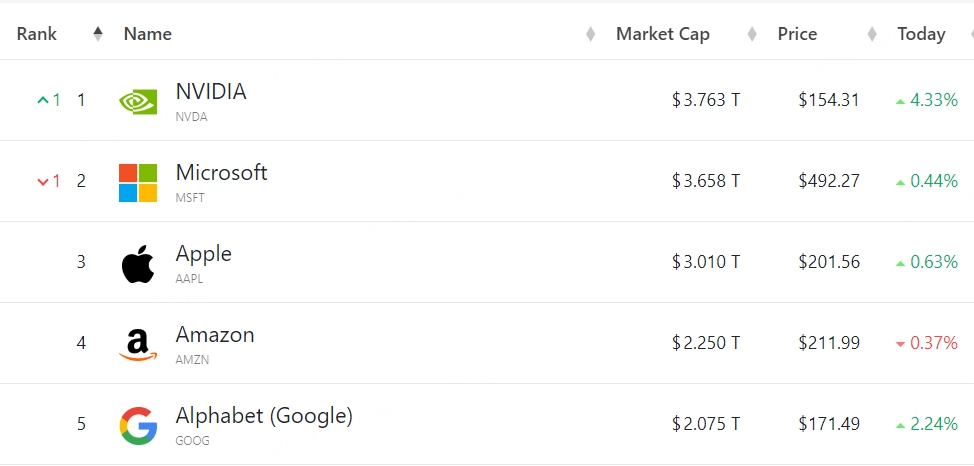Open the Alphabet (Google) company link

point(264,416)
